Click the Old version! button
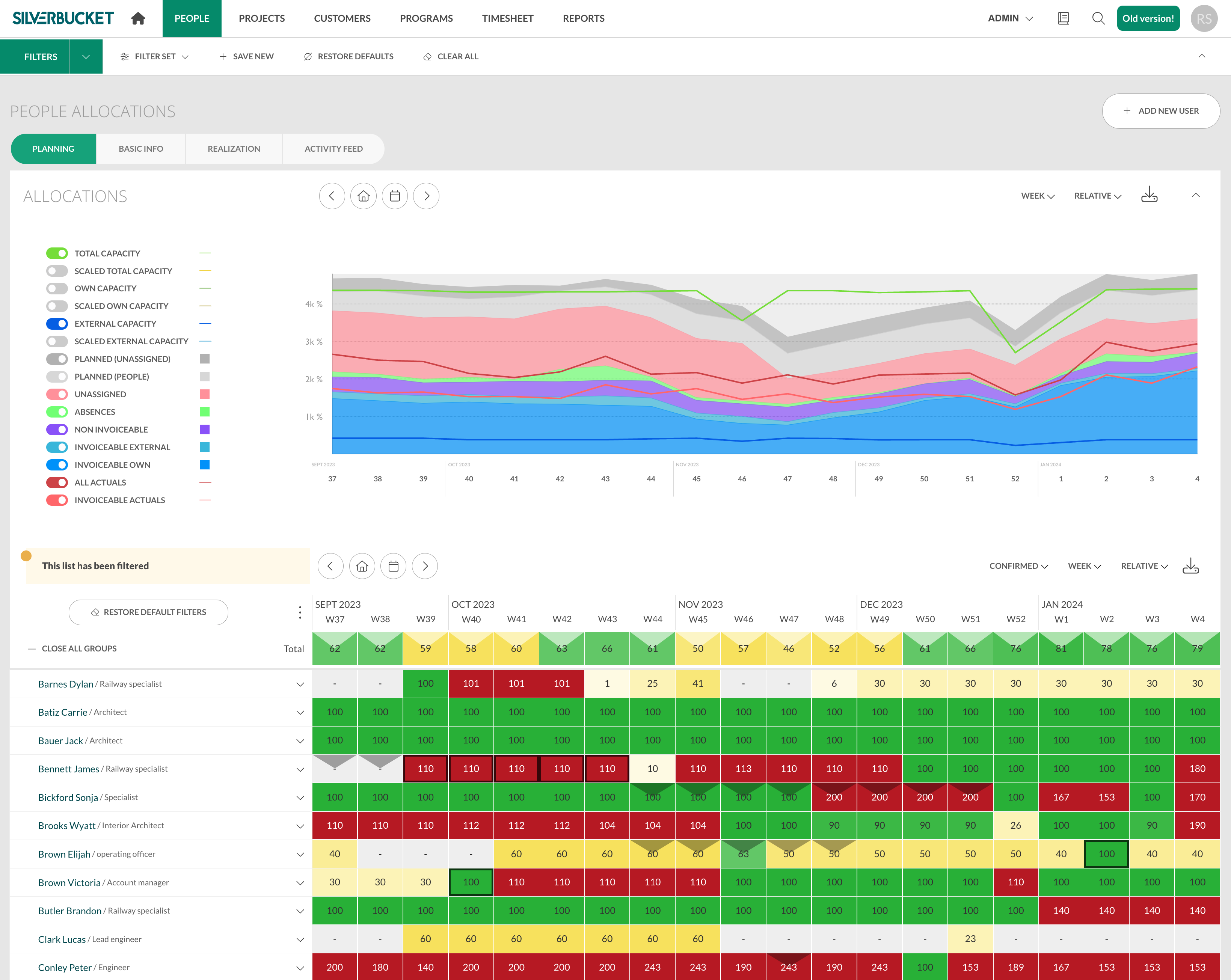Image resolution: width=1231 pixels, height=980 pixels. coord(1148,18)
